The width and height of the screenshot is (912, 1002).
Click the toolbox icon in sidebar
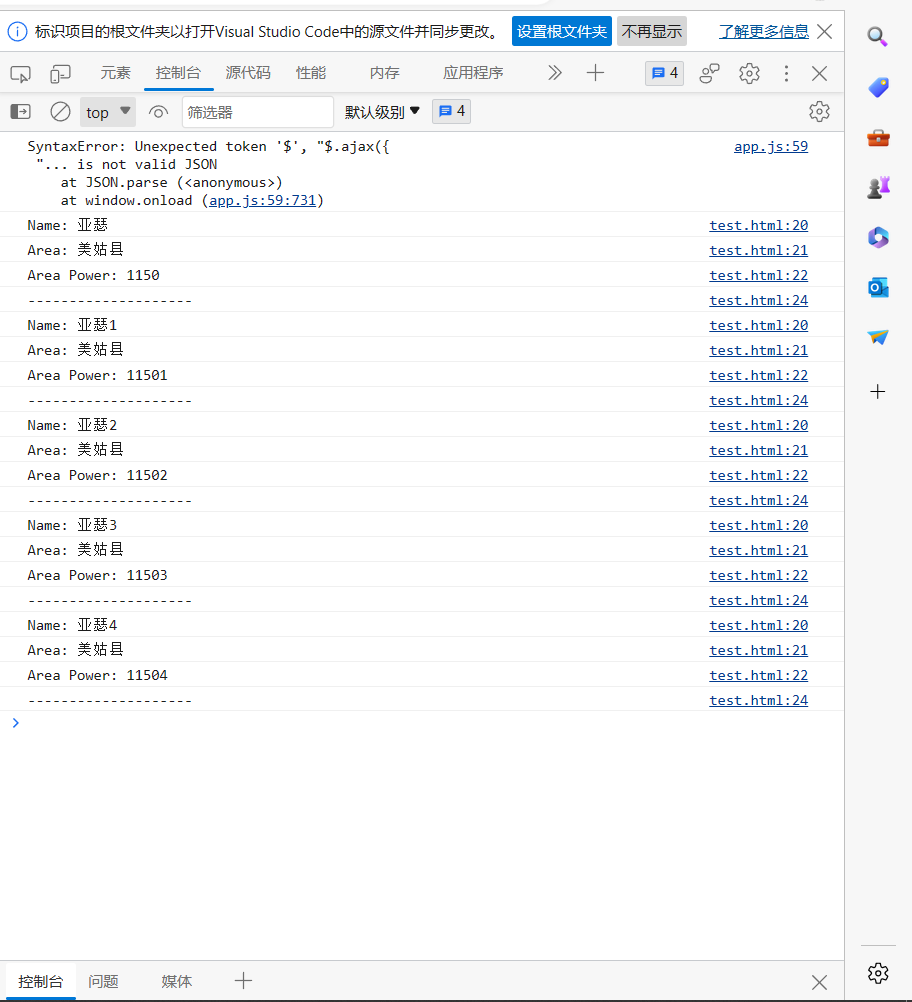click(878, 138)
